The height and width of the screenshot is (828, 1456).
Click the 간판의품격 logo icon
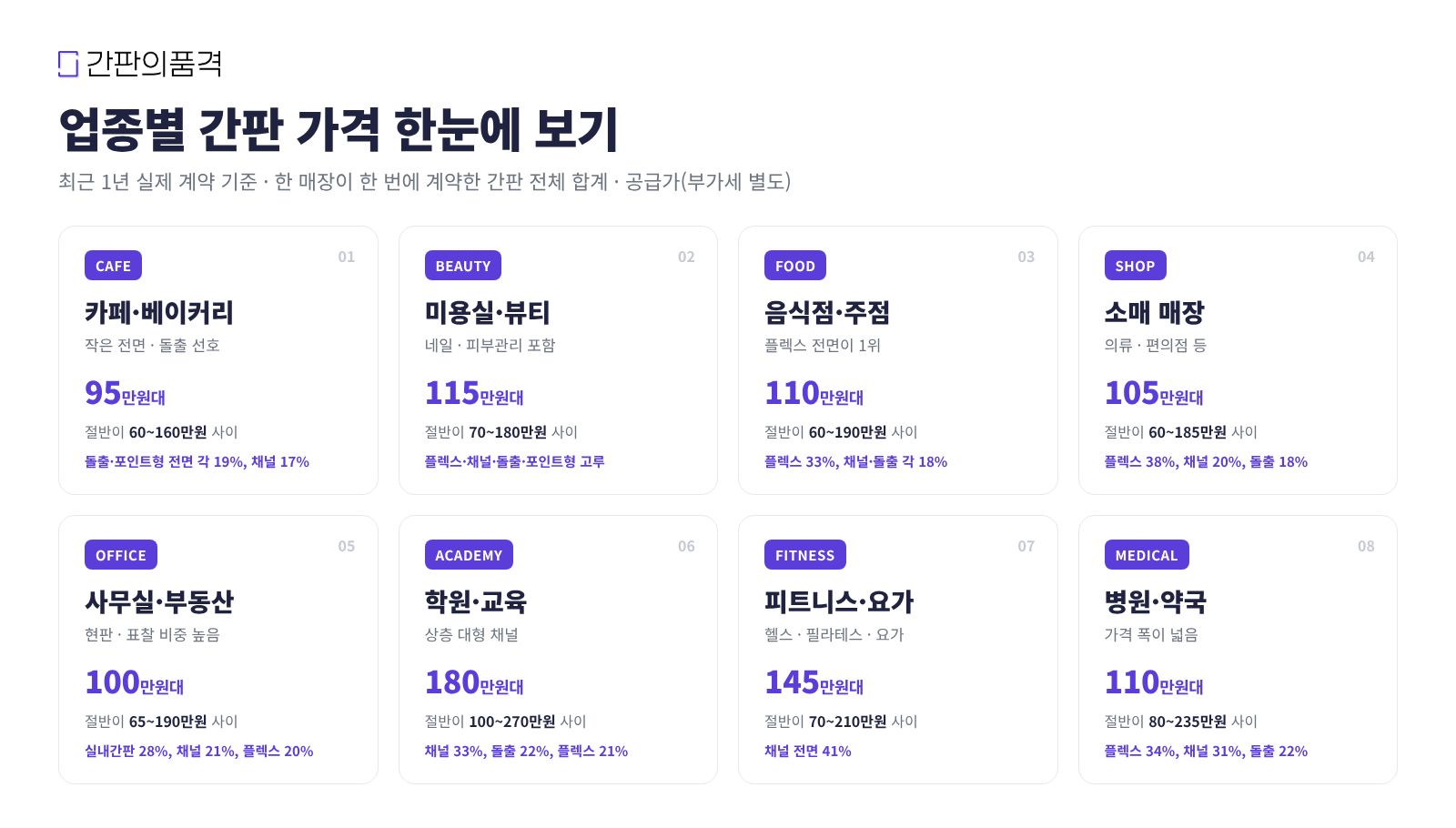click(x=68, y=64)
